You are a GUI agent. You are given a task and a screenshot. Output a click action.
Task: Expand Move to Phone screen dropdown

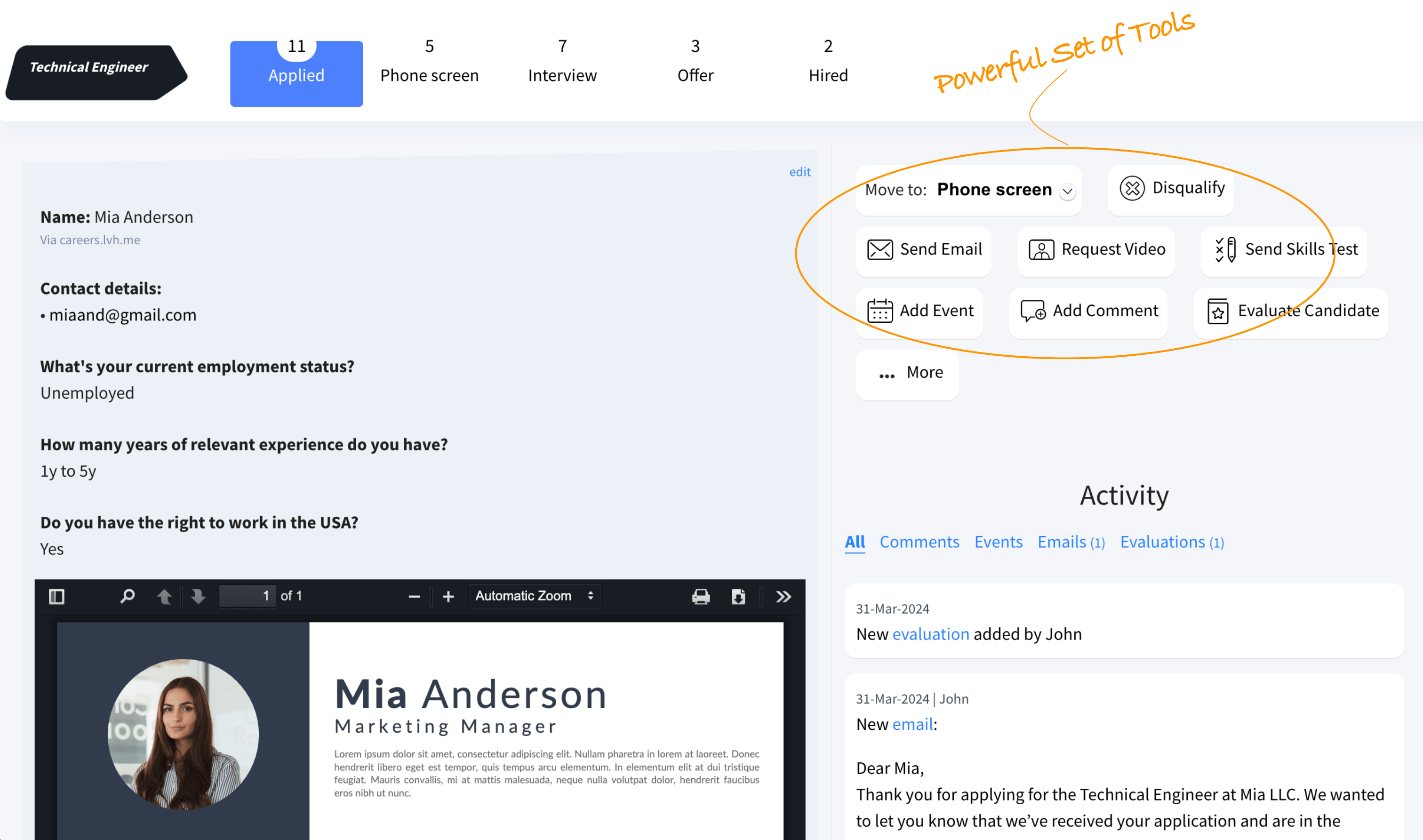point(1068,192)
